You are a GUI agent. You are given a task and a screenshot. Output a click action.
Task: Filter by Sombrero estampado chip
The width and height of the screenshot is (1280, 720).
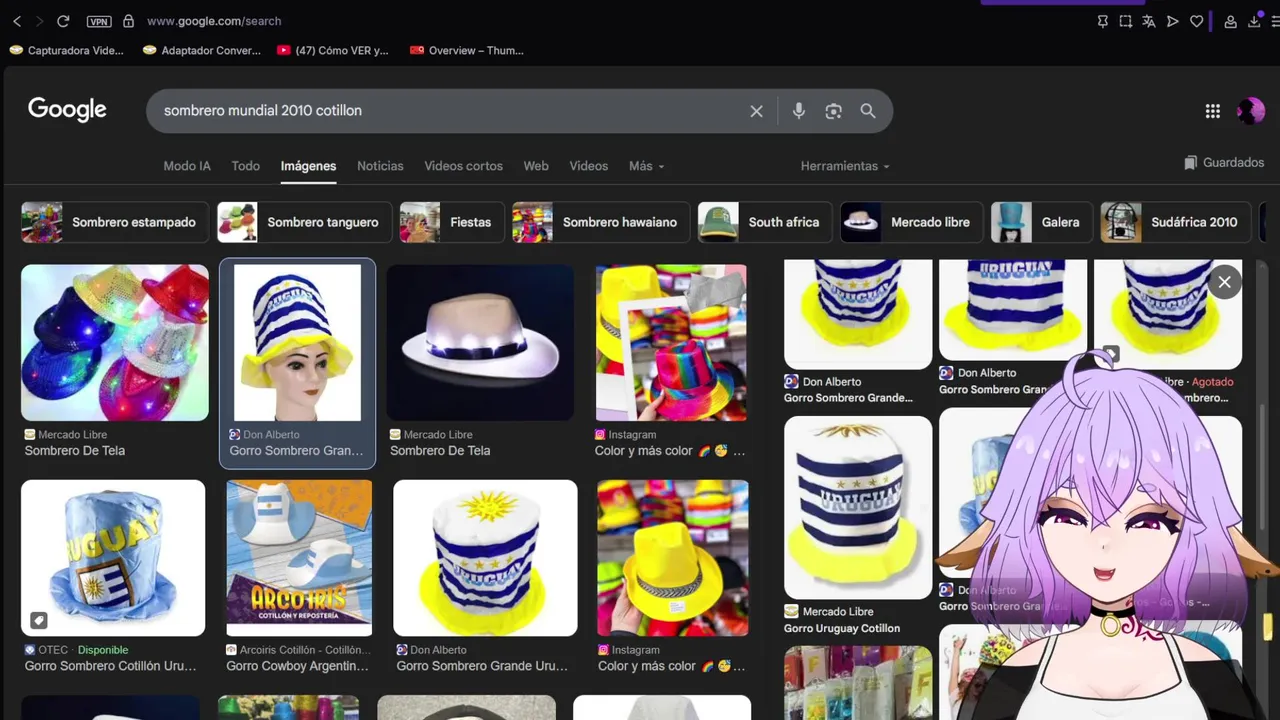[x=114, y=222]
